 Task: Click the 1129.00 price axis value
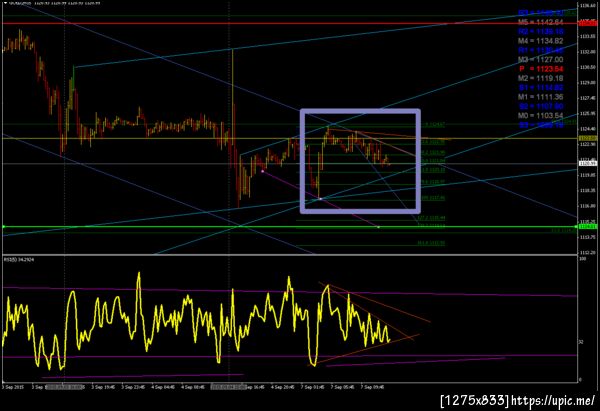[587, 82]
